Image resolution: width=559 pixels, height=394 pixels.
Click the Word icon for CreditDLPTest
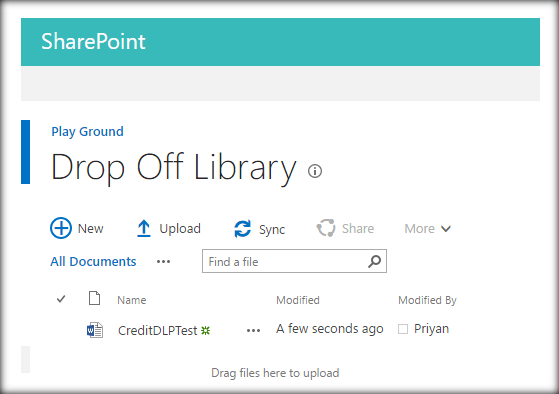pyautogui.click(x=95, y=330)
